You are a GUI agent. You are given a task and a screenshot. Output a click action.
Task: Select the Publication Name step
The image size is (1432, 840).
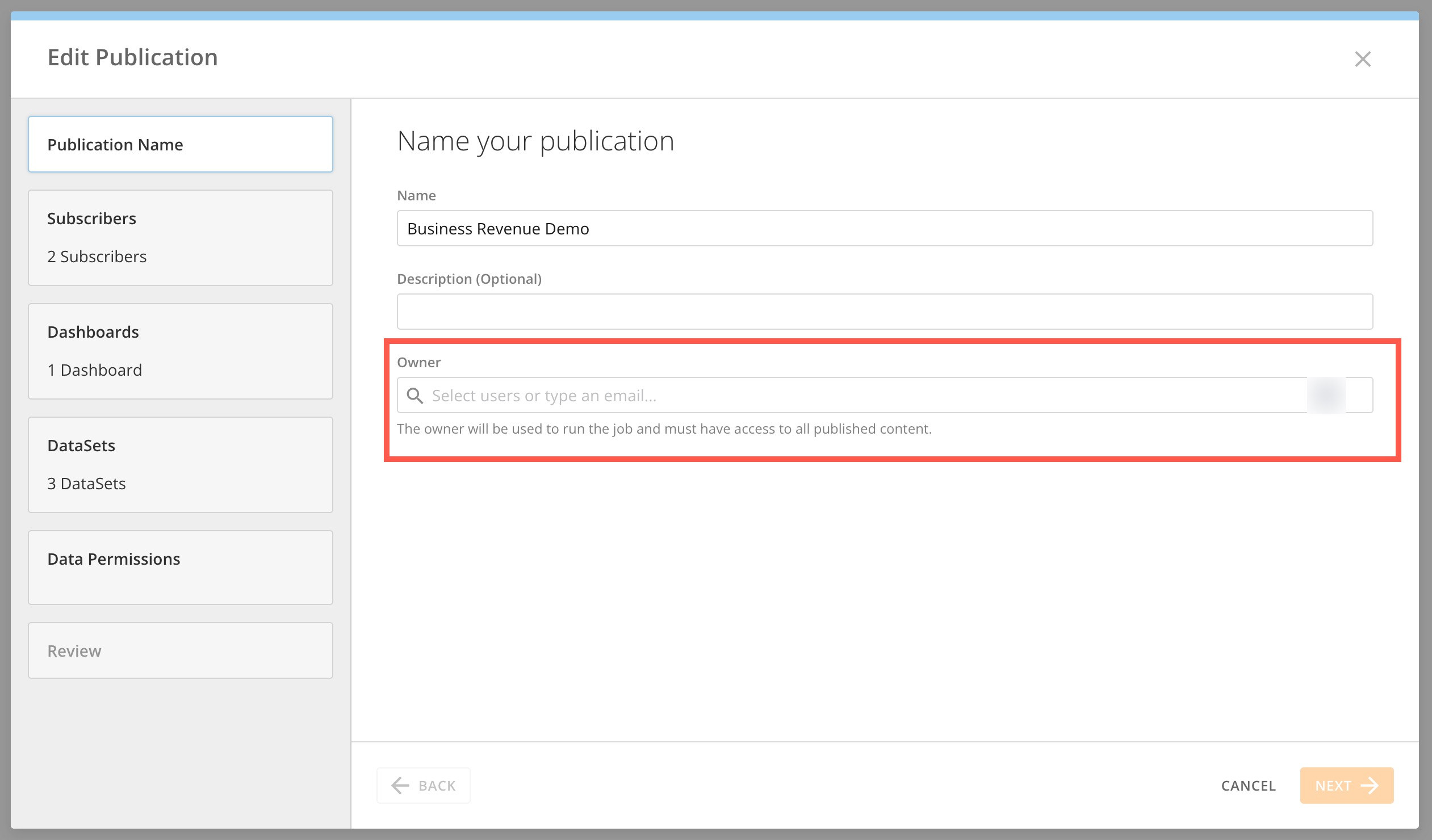click(x=180, y=144)
